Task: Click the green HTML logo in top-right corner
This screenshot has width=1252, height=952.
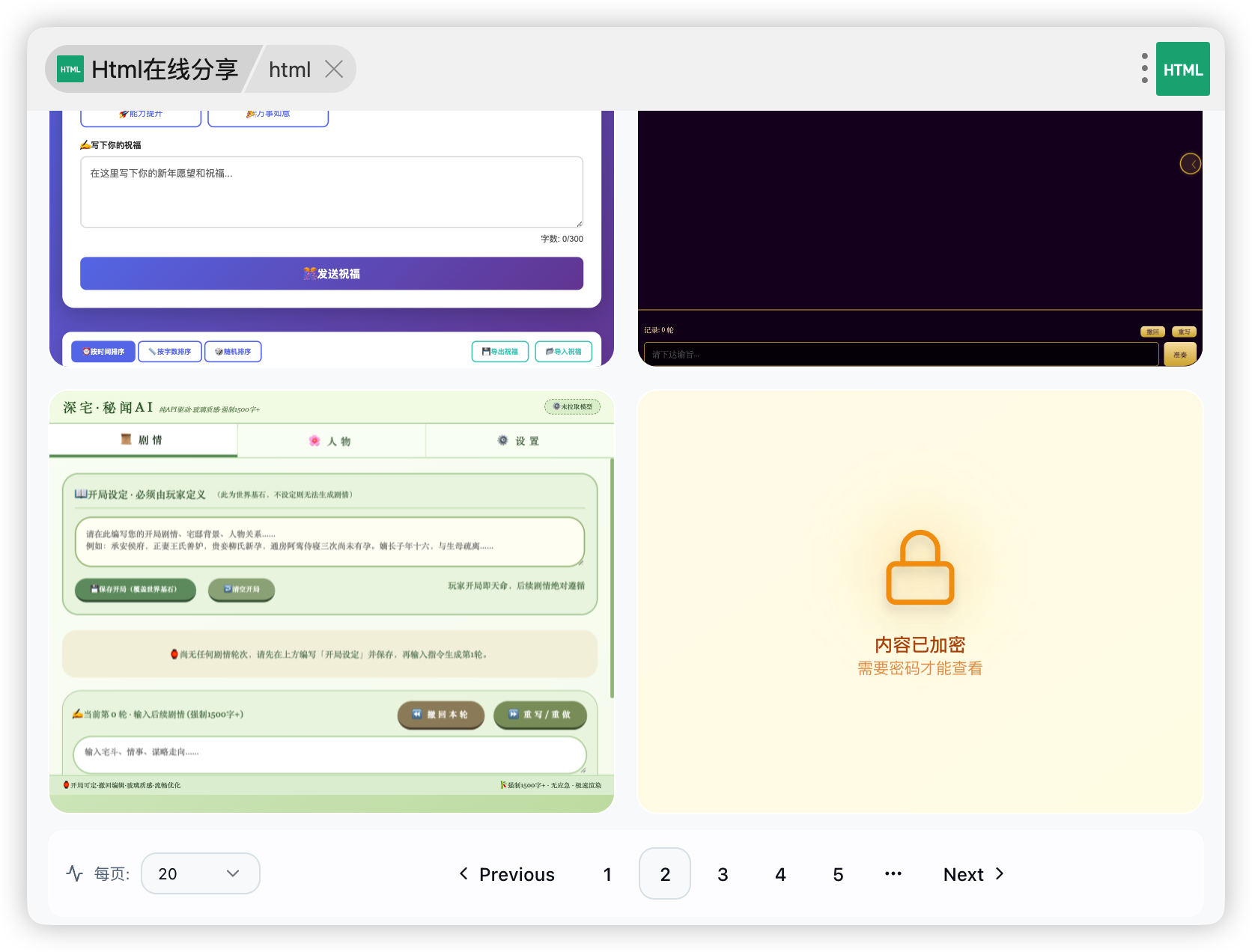Action: pyautogui.click(x=1182, y=69)
